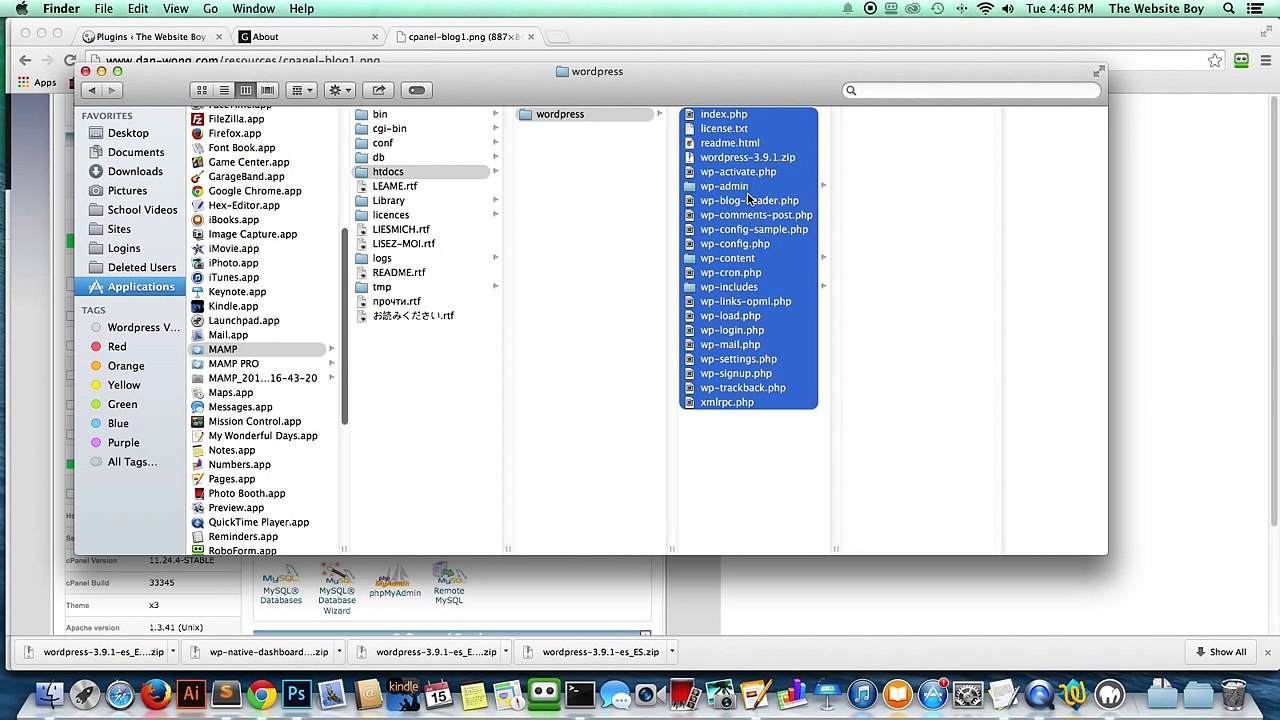
Task: Open the Trash in the Dock
Action: click(x=1234, y=694)
